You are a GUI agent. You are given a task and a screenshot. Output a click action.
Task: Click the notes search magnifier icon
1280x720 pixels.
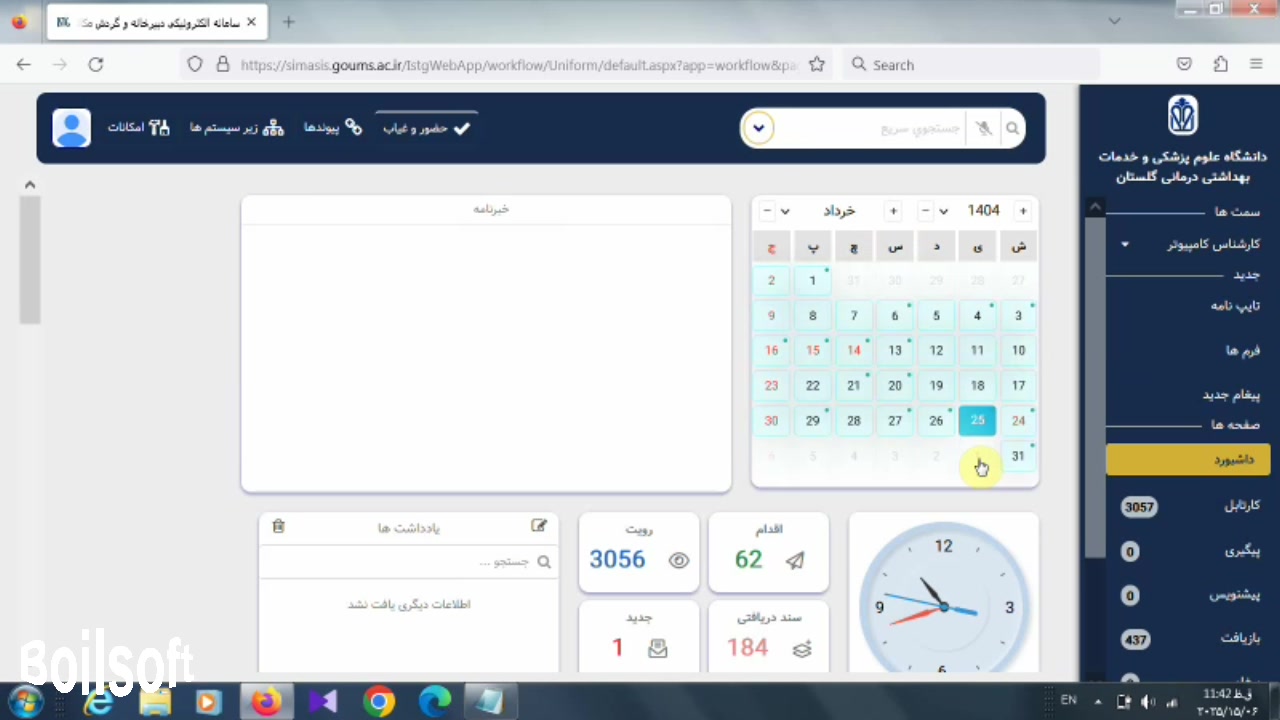coord(544,562)
